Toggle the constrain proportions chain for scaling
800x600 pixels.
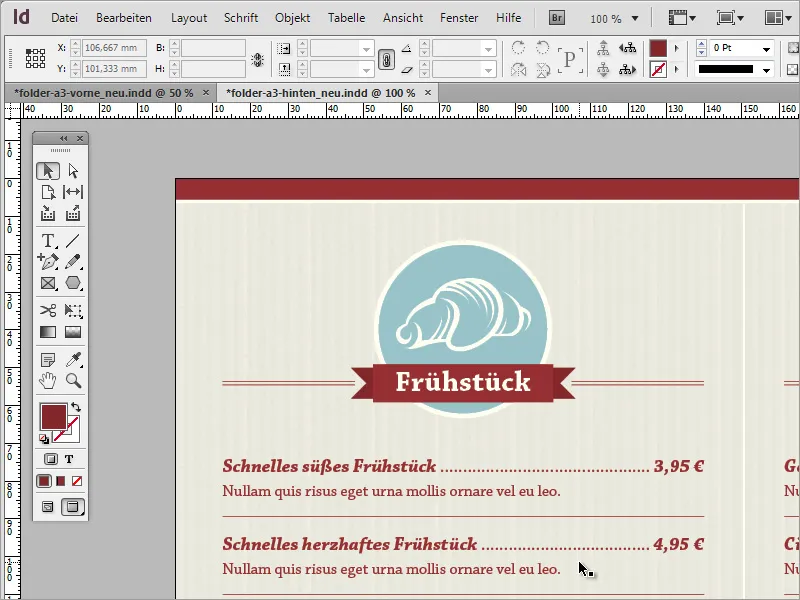pos(386,60)
